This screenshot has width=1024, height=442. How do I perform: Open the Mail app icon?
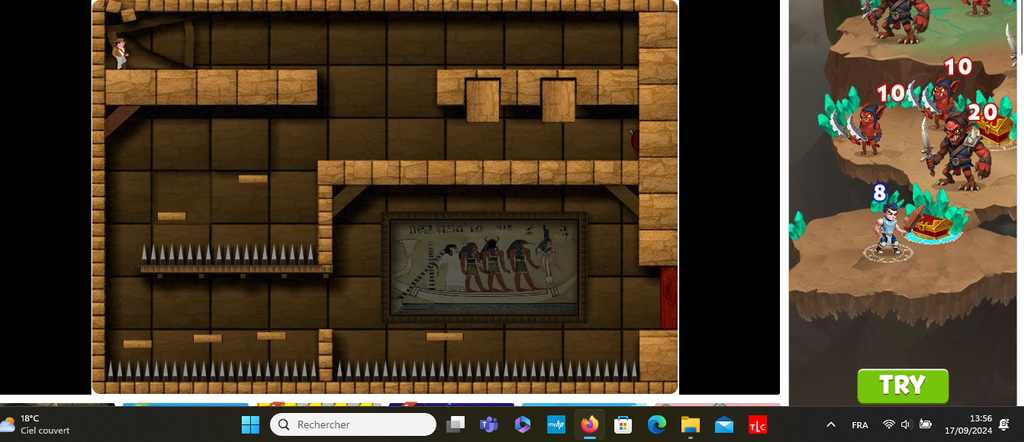tap(724, 425)
